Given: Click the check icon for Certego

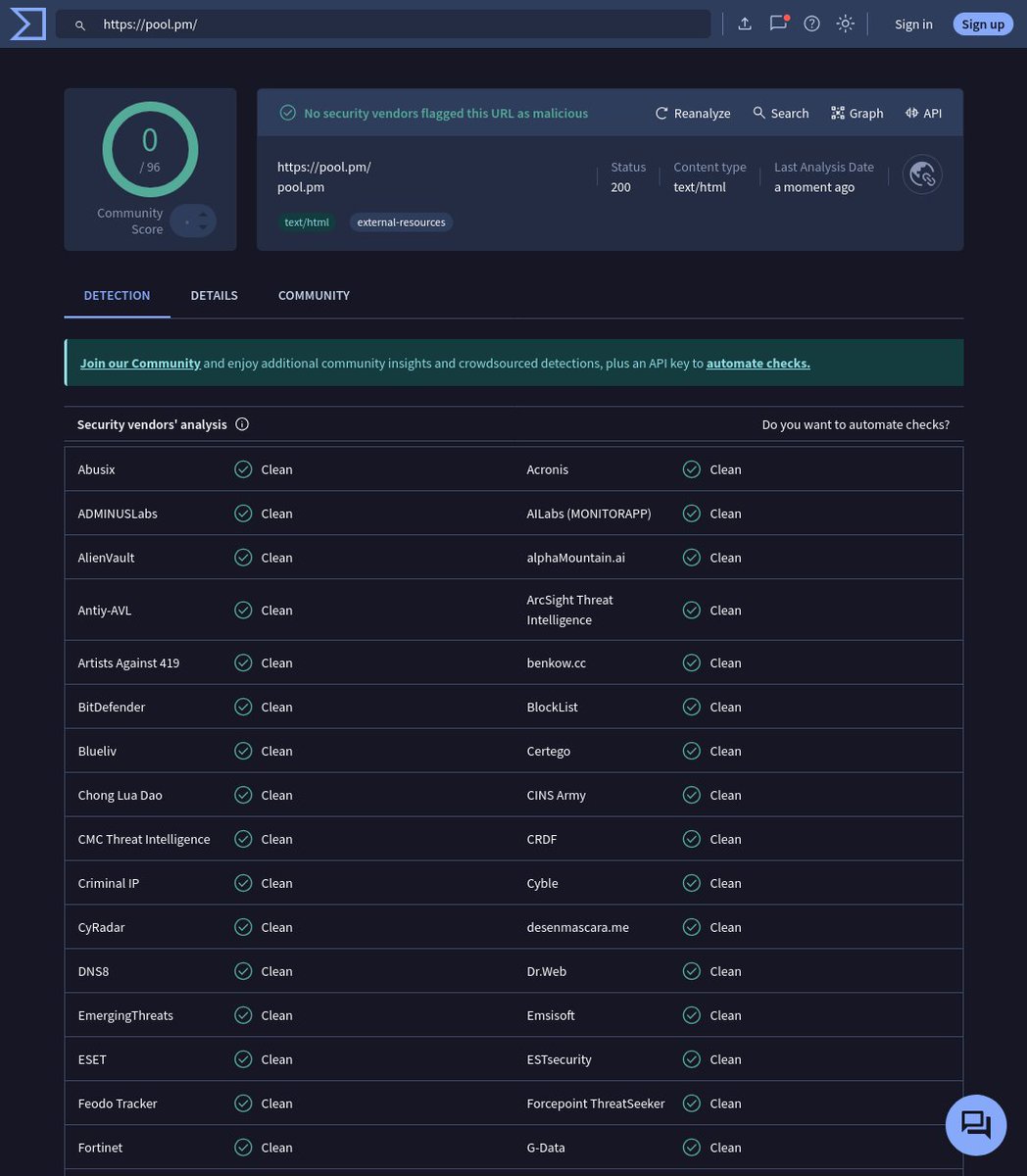Looking at the screenshot, I should pos(692,751).
